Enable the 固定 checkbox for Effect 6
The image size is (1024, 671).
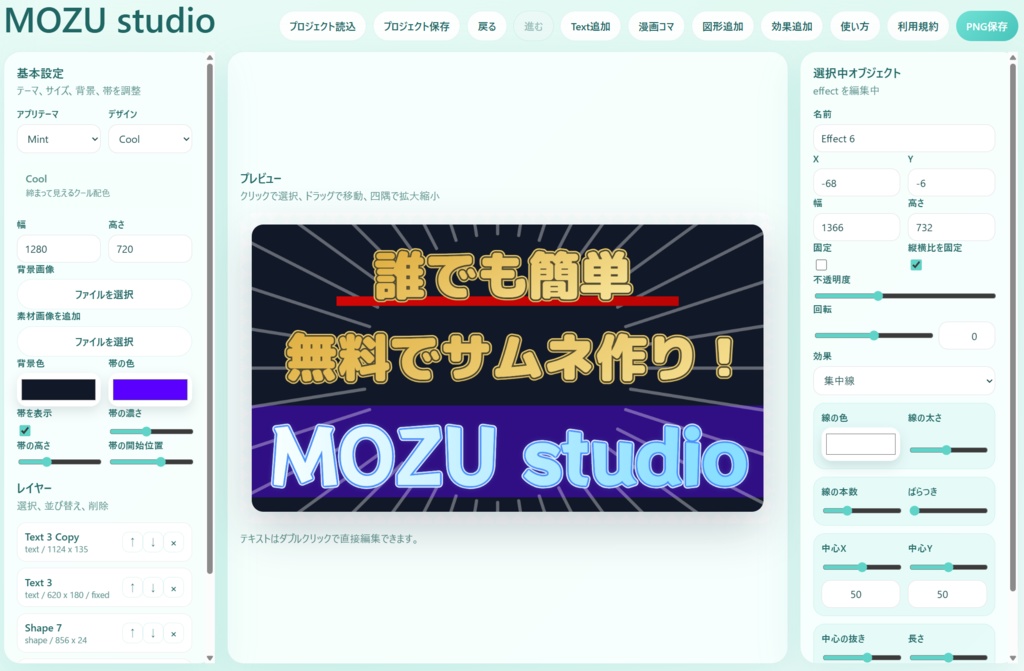pos(822,264)
